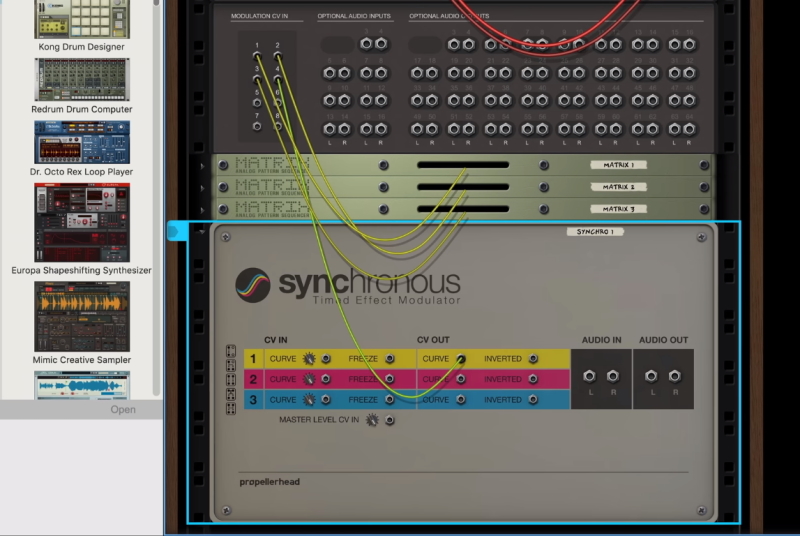Viewport: 800px width, 536px height.
Task: Click optional audio output jack 20
Action: pos(468,73)
